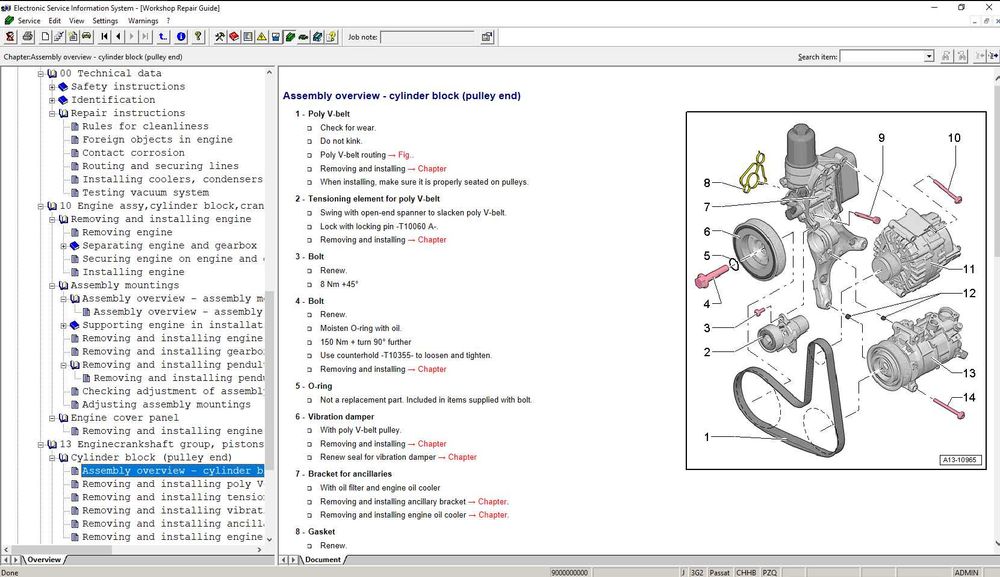Click the engine assembly diagram image
The image size is (1000, 577).
[x=836, y=291]
